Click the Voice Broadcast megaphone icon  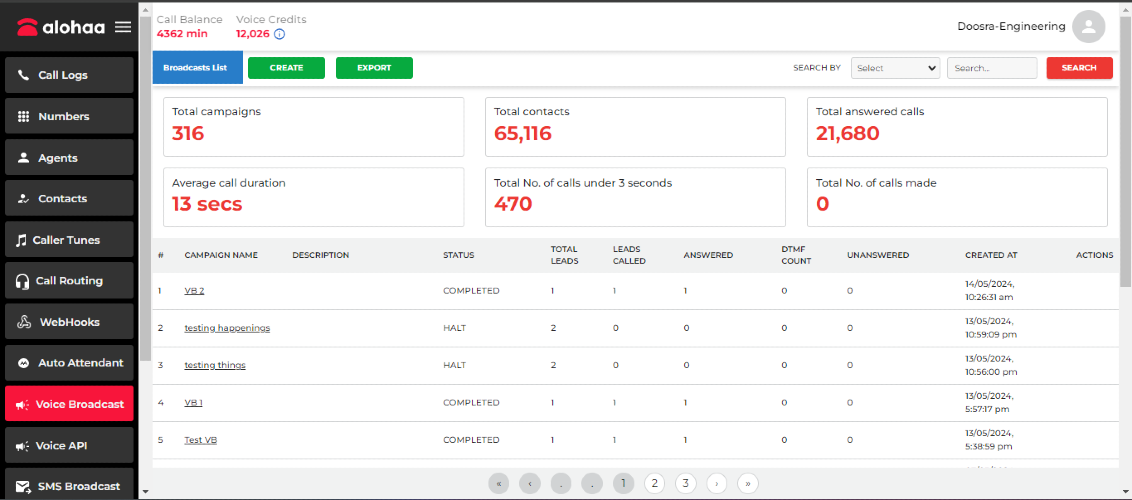pos(22,405)
